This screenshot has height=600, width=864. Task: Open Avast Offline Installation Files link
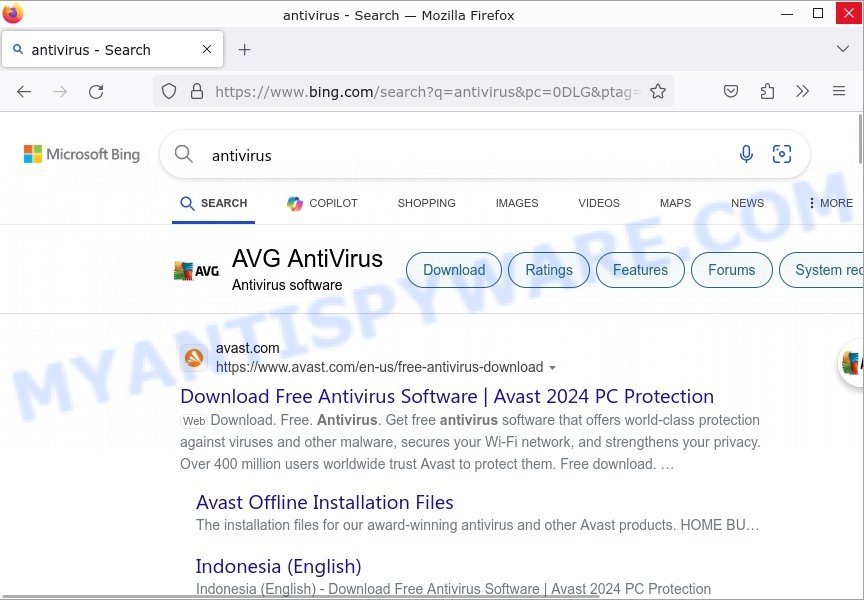tap(325, 502)
